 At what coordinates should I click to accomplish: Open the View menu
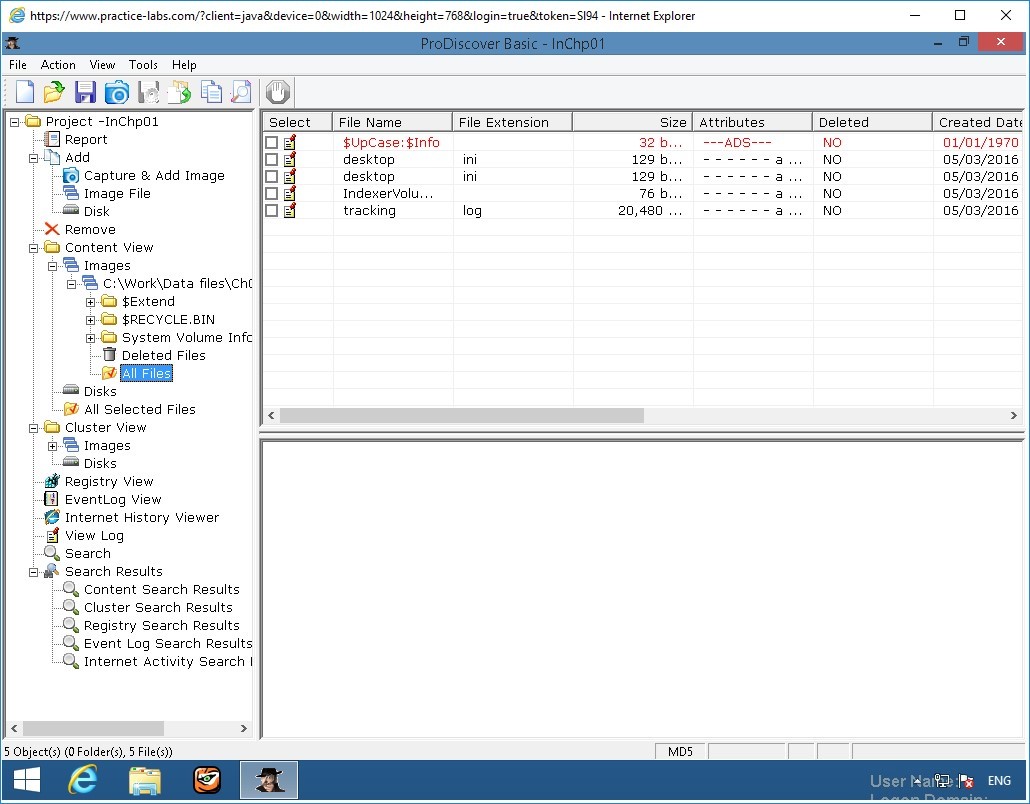pyautogui.click(x=102, y=64)
